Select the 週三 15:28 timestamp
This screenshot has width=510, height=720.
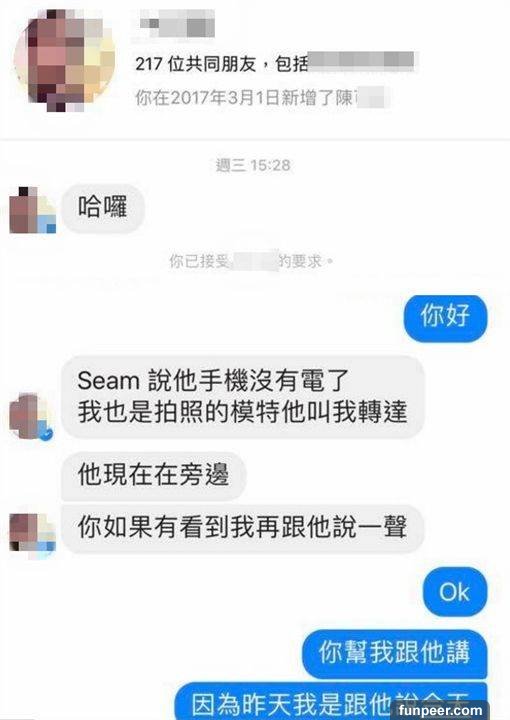253,165
